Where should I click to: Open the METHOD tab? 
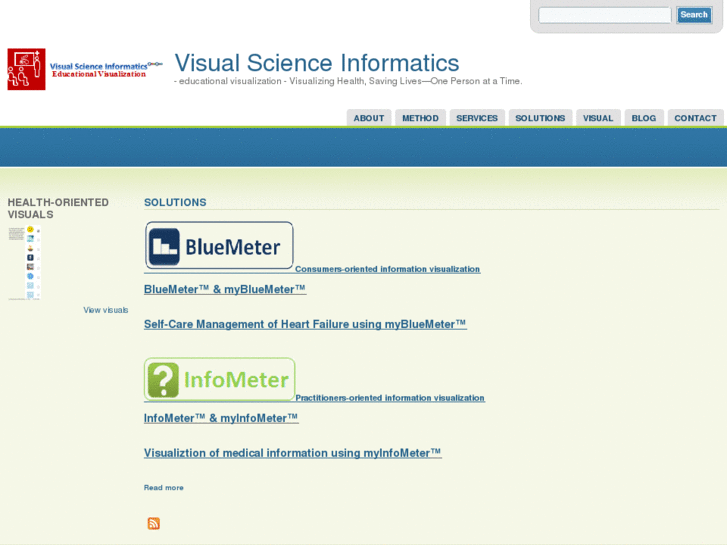pos(420,118)
